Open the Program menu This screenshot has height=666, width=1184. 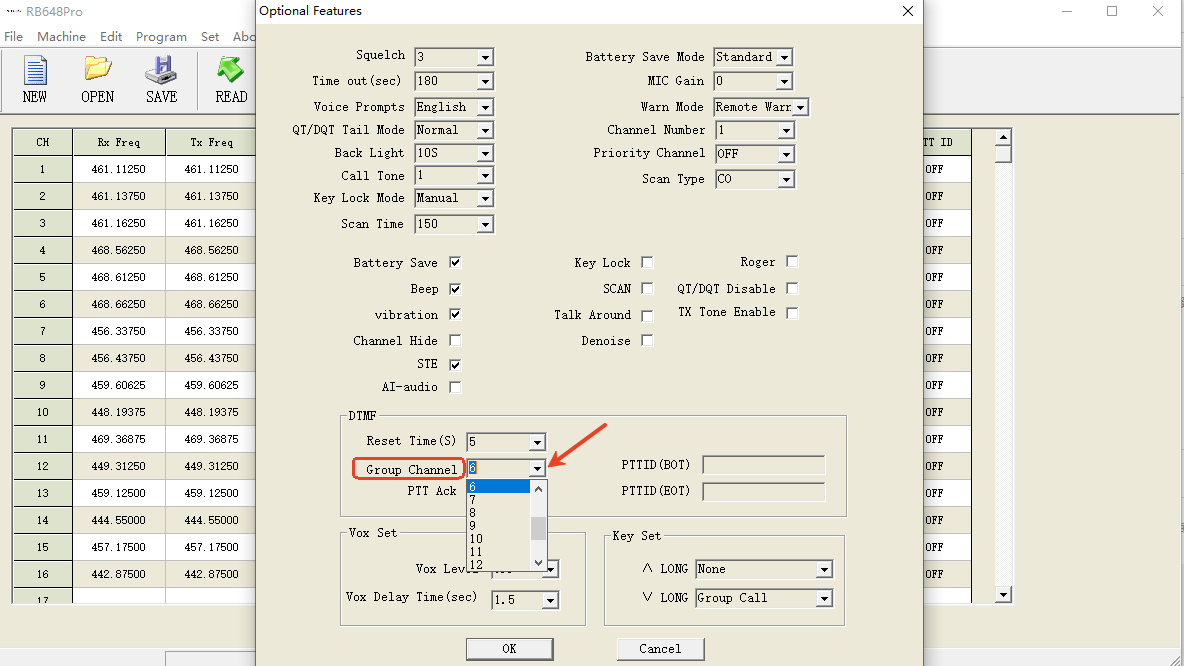[161, 37]
